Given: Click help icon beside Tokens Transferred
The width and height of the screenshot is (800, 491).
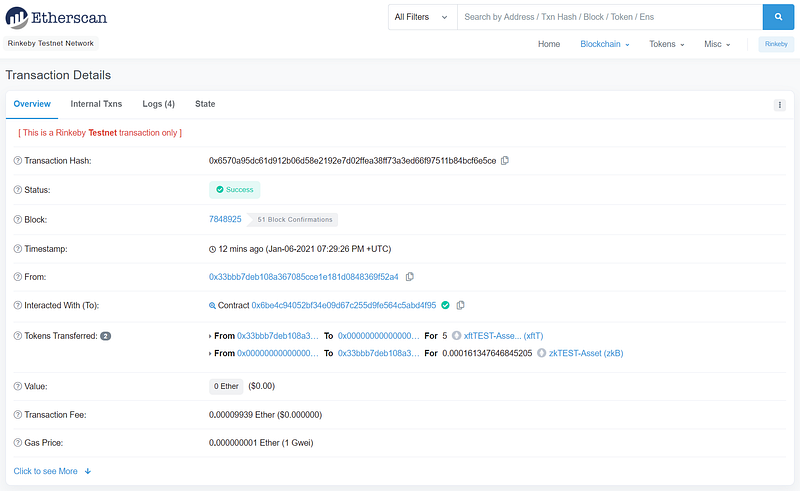Looking at the screenshot, I should click(17, 336).
